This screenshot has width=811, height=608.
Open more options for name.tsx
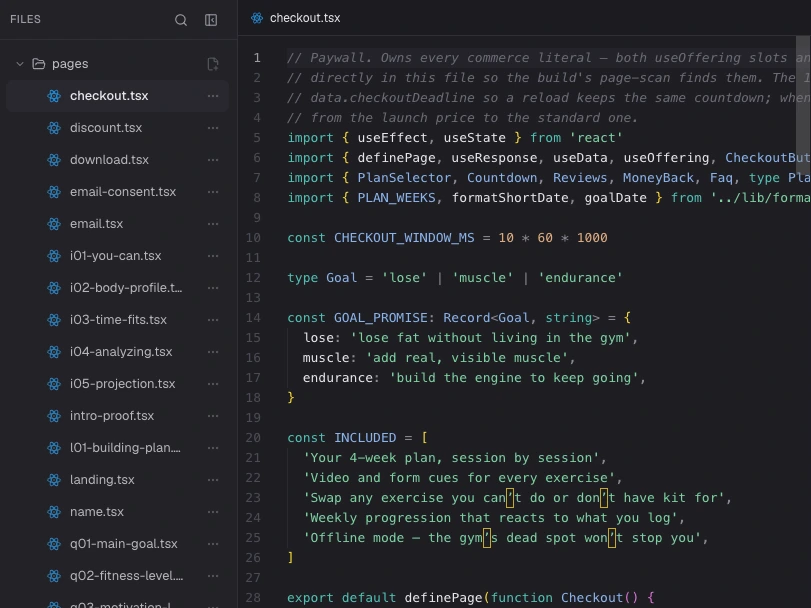[x=213, y=512]
